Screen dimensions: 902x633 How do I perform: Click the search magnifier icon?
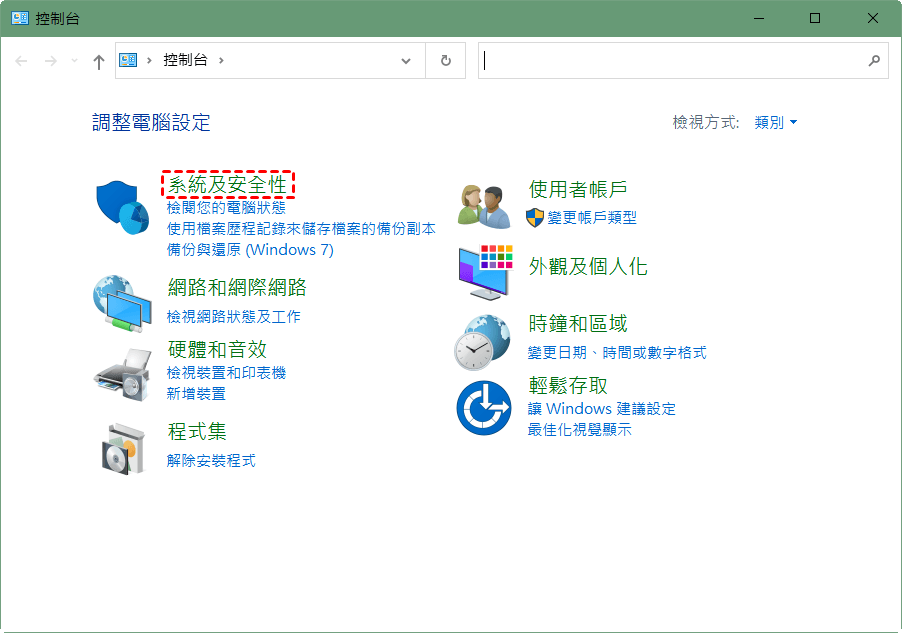click(874, 60)
